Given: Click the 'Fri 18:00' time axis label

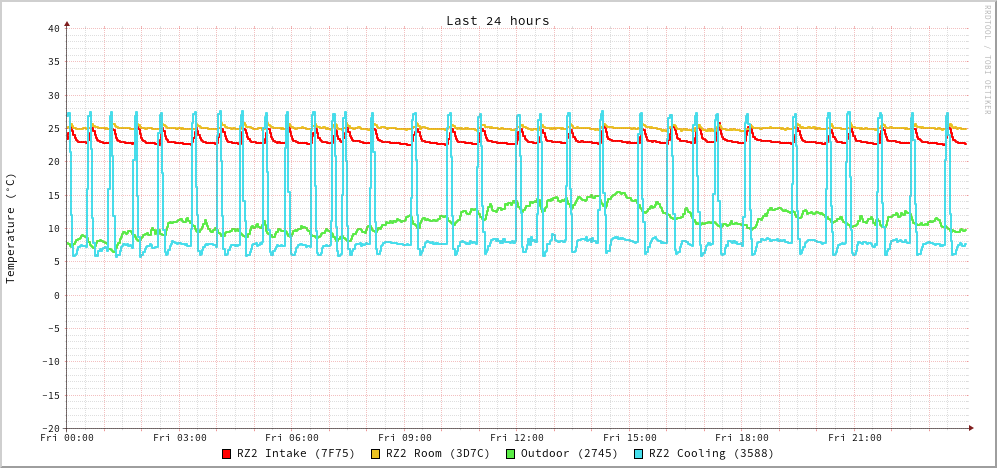Looking at the screenshot, I should pos(742,437).
